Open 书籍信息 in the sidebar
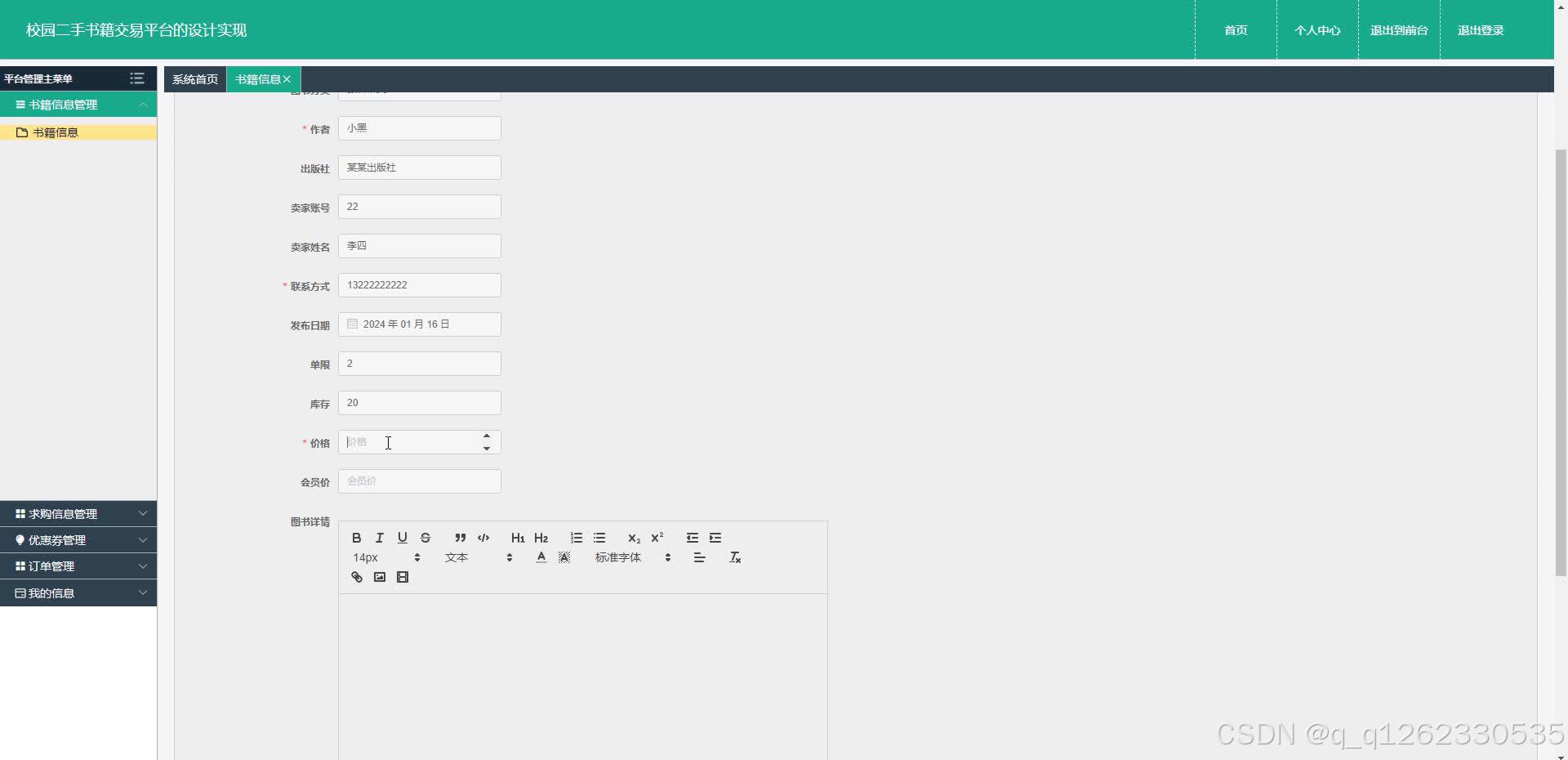 pos(78,132)
